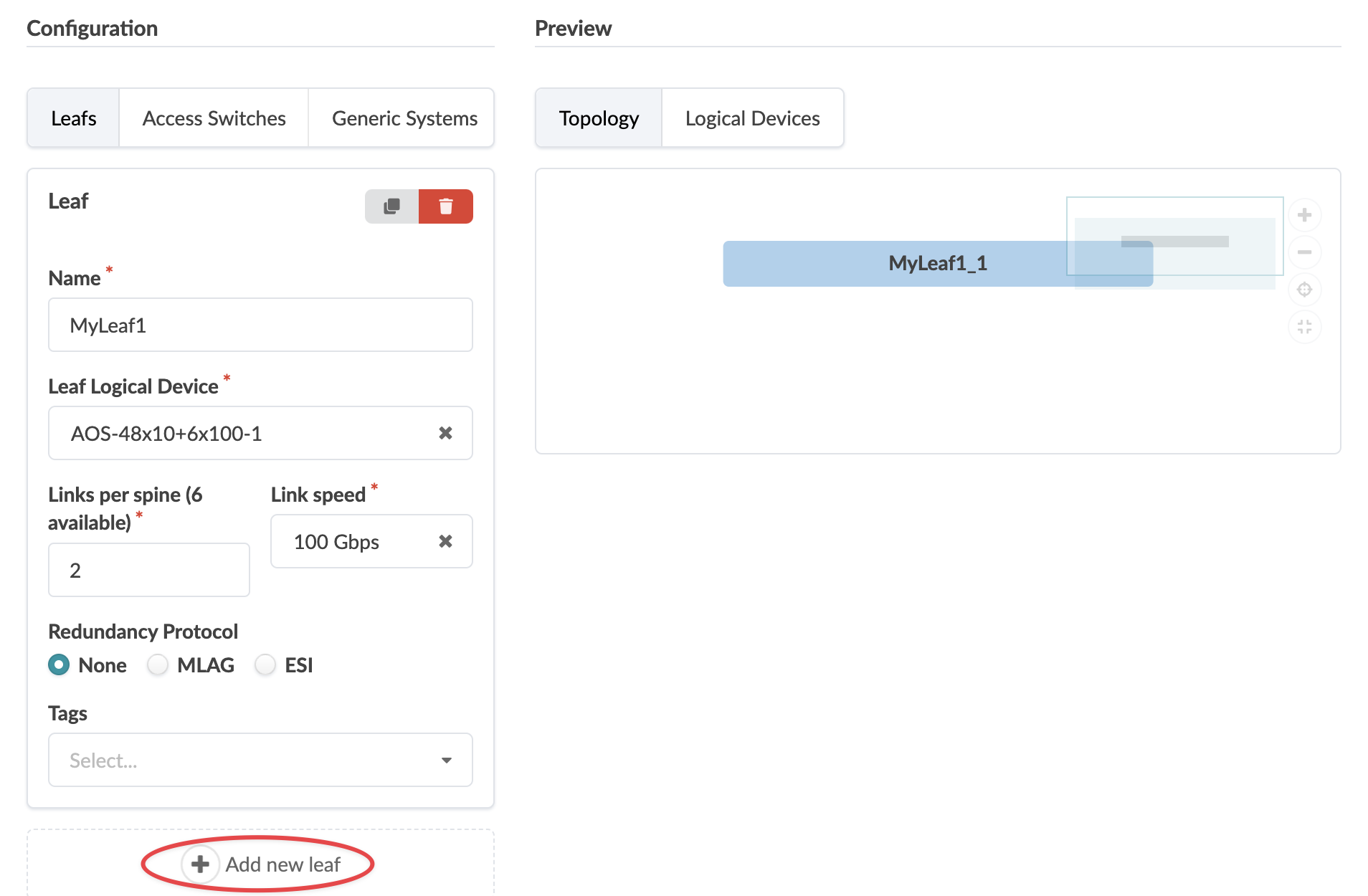Screen dimensions: 1368x896
Task: Select None redundancy protocol
Action: click(x=59, y=665)
